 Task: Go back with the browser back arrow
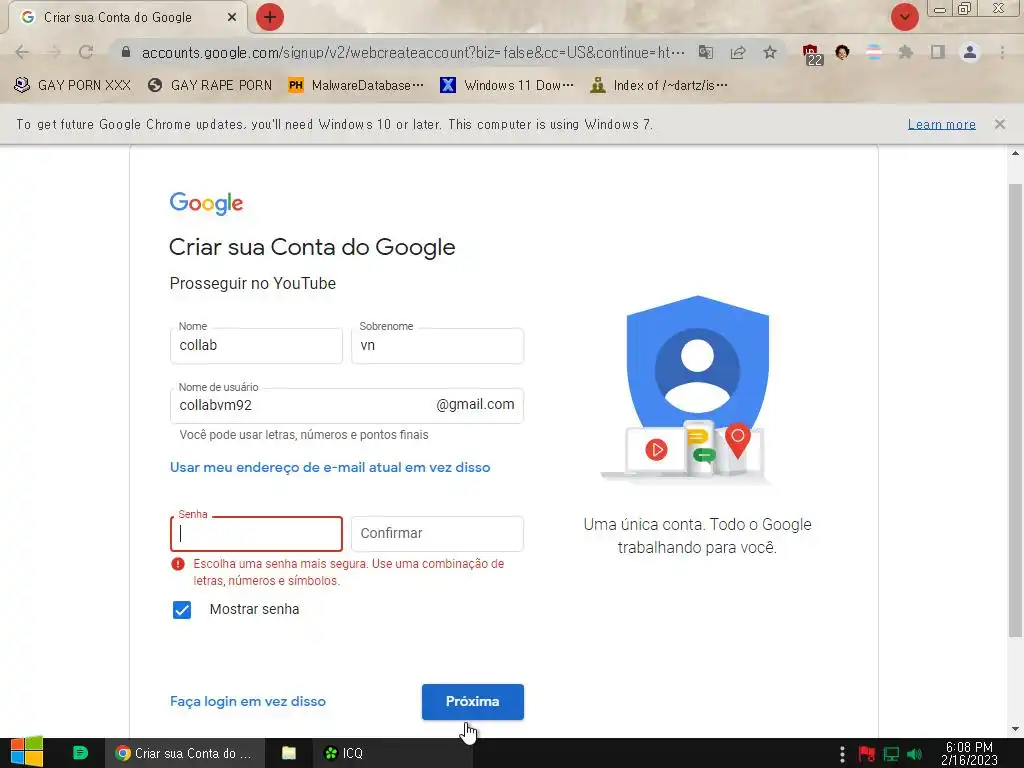22,52
